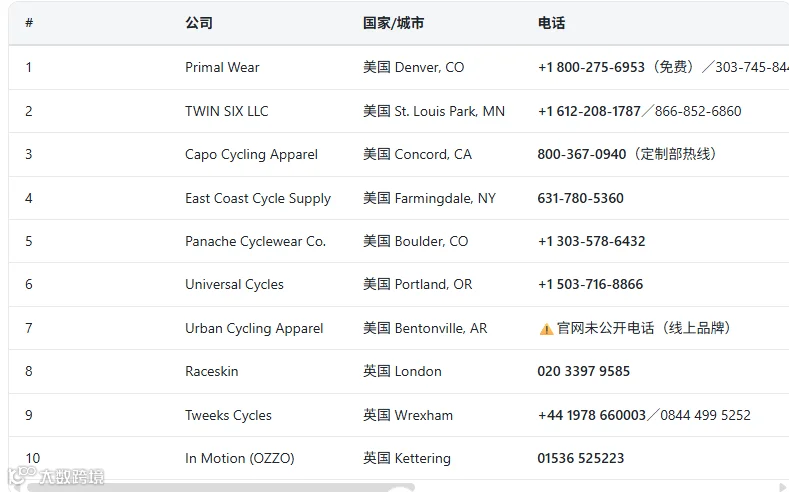Select the TWIN SIX LLC company name
Image resolution: width=789 pixels, height=492 pixels.
pos(226,111)
